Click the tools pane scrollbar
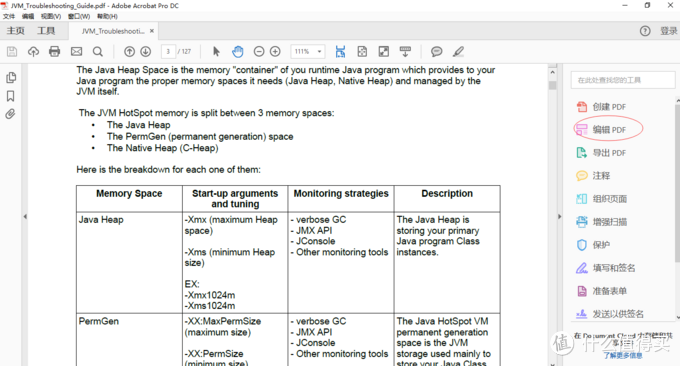The image size is (680, 366). (677, 182)
